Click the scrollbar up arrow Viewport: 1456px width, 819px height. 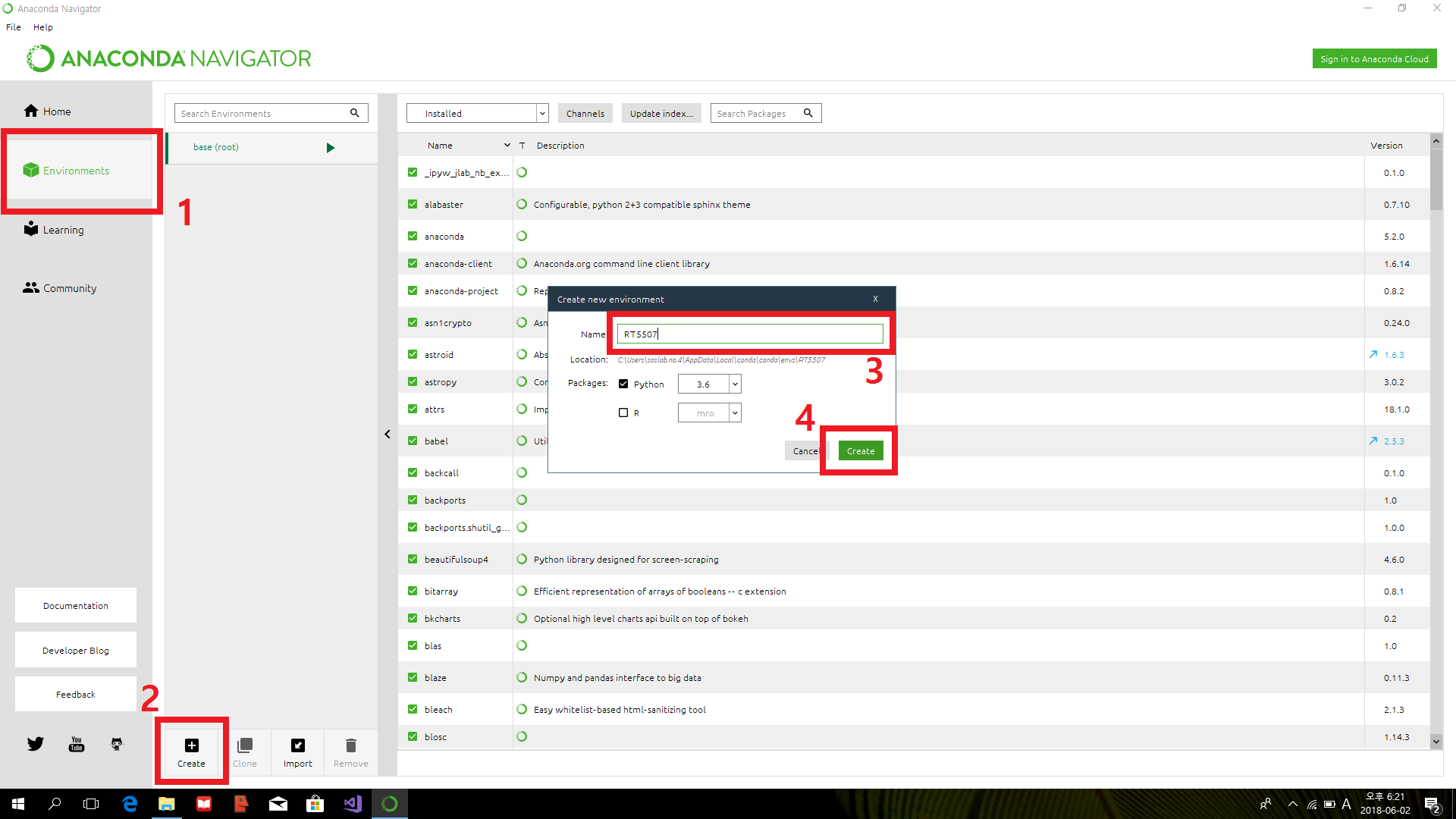1436,141
